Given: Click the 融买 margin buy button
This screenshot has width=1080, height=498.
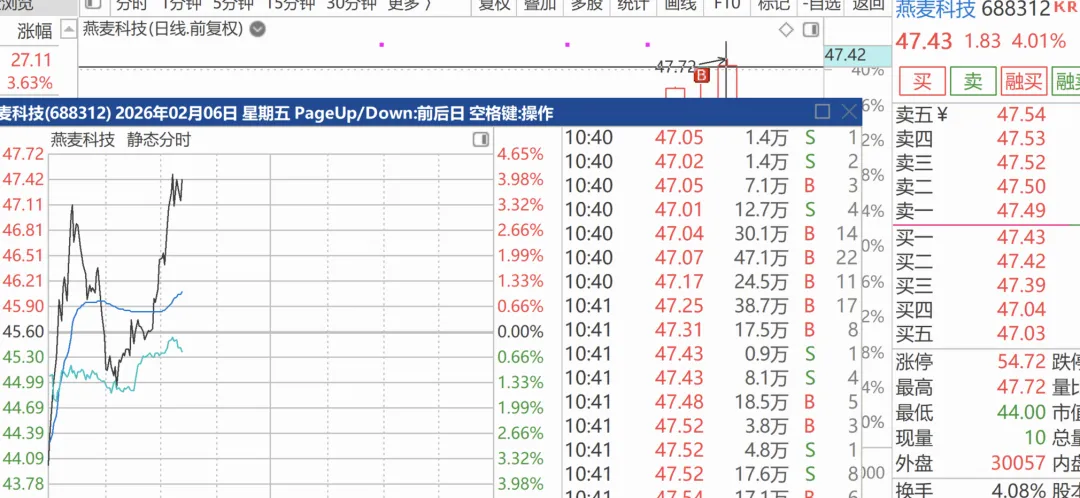Looking at the screenshot, I should (x=1025, y=82).
